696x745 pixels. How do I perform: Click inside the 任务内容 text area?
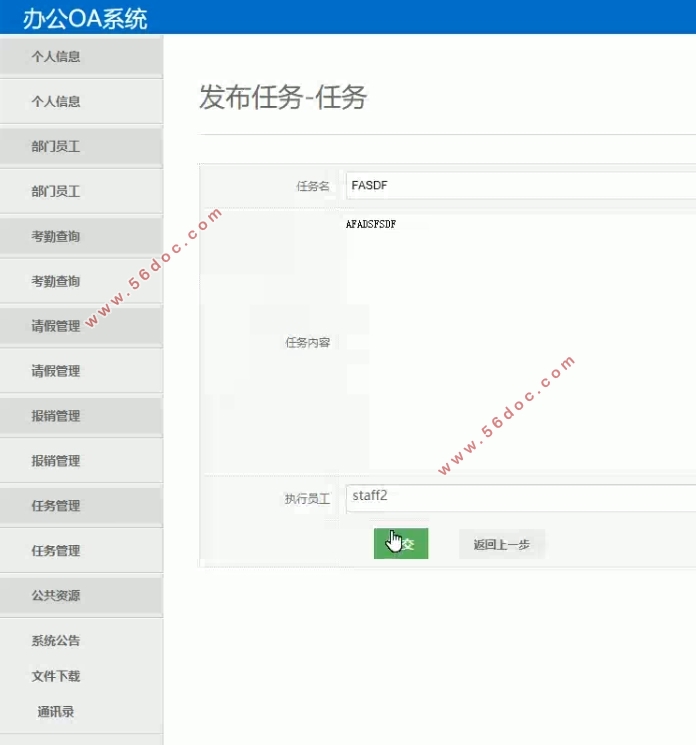(x=521, y=342)
